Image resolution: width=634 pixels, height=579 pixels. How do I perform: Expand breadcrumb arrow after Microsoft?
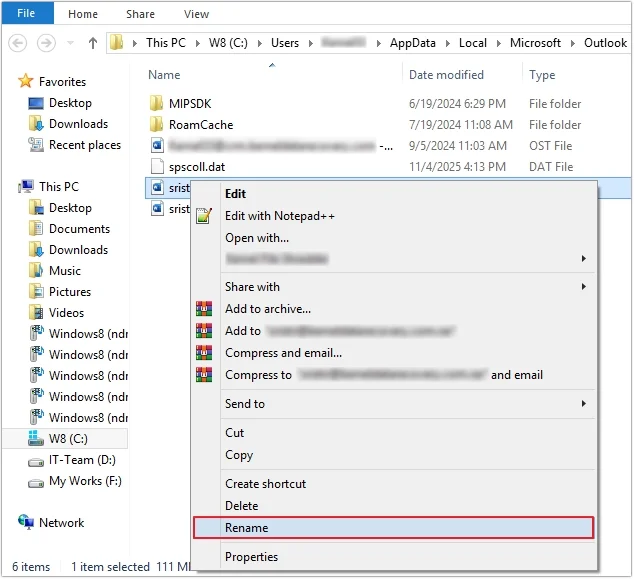click(573, 43)
